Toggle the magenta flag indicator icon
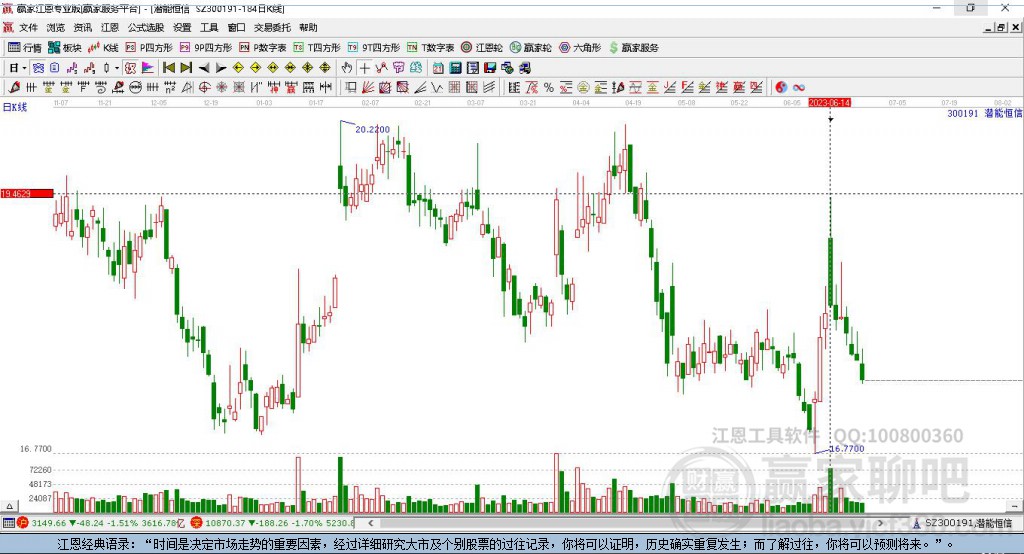 [x=148, y=68]
